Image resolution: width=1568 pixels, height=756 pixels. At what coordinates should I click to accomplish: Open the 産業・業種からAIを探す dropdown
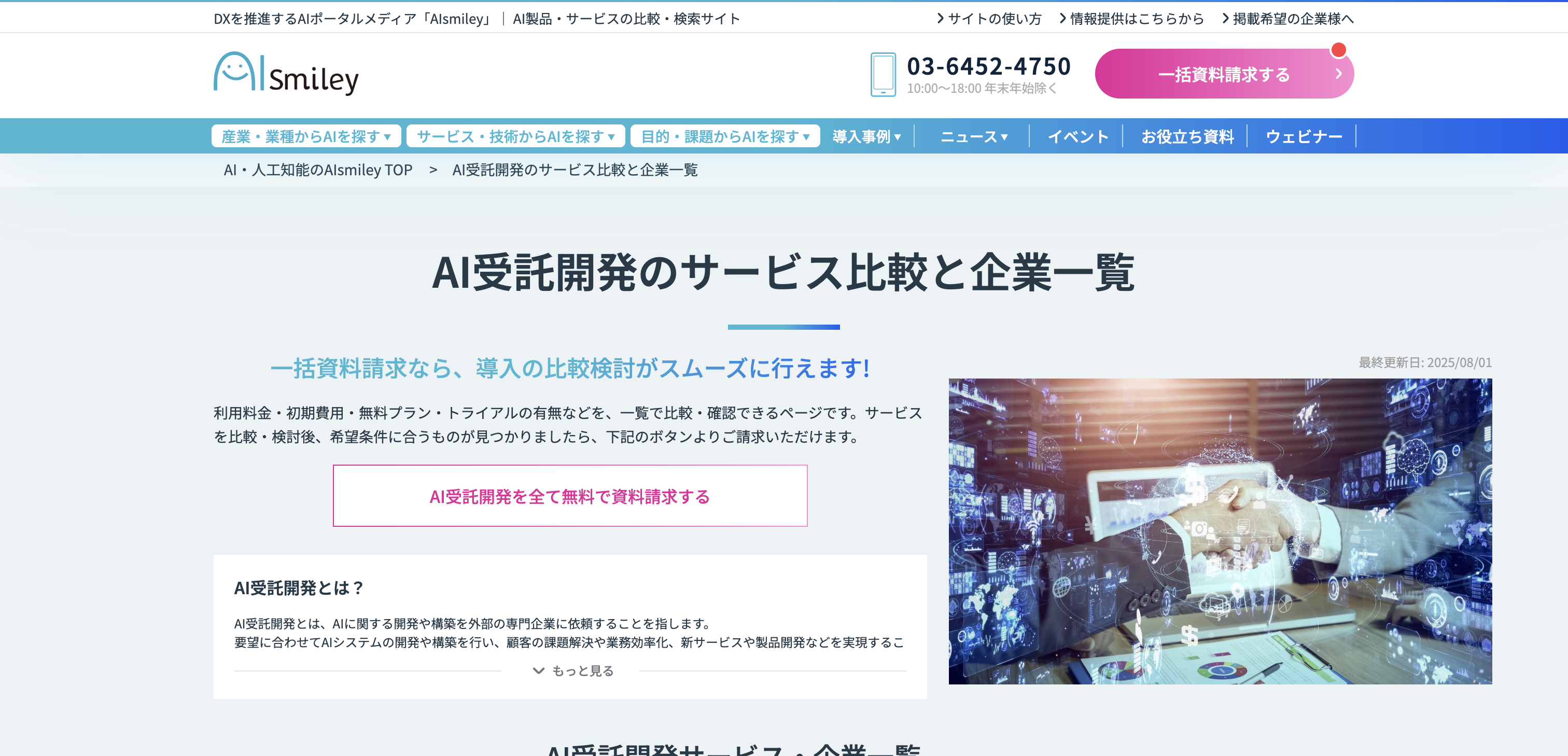[x=305, y=136]
